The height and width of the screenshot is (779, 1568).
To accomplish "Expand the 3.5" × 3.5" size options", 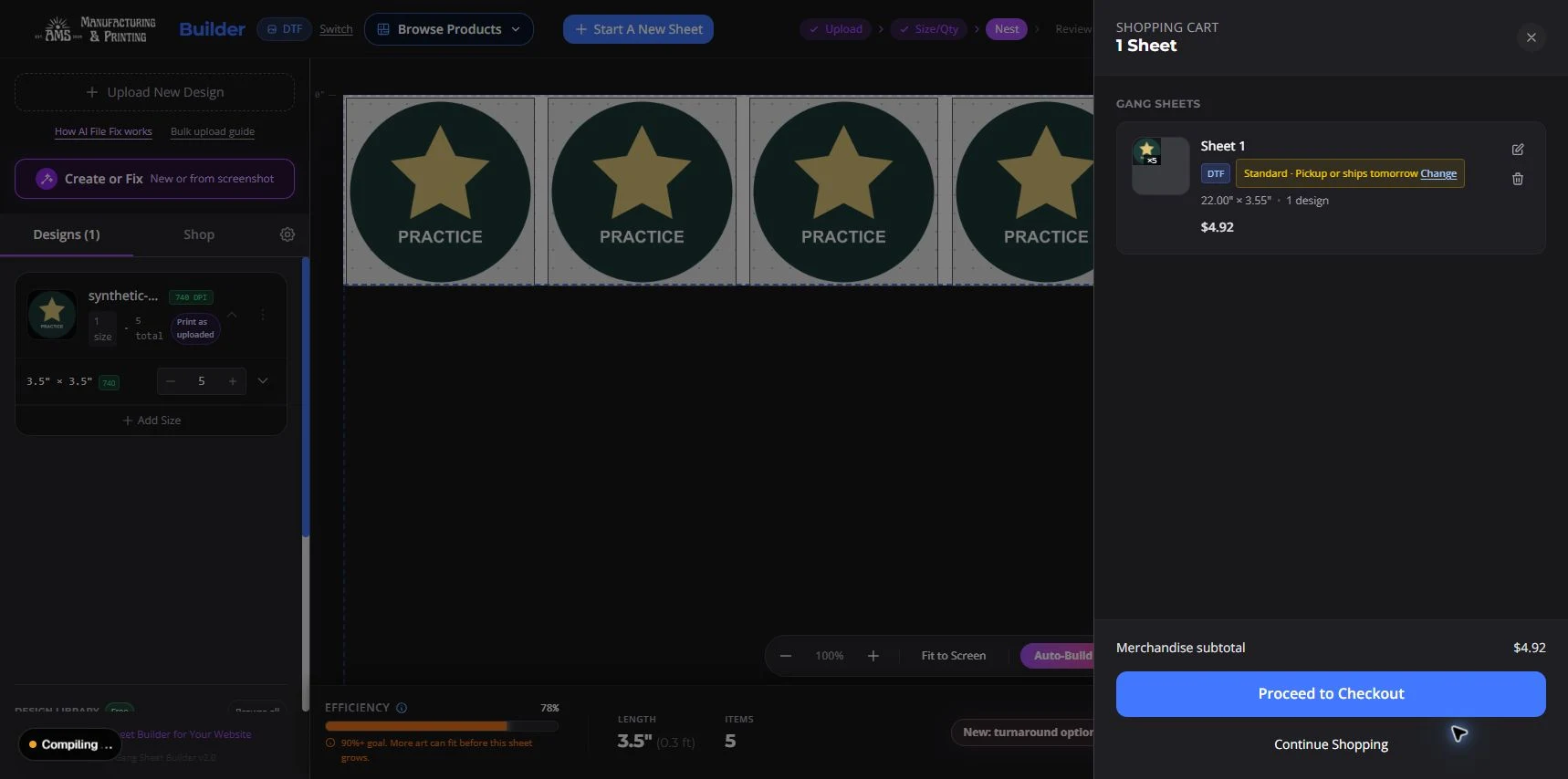I will (263, 381).
